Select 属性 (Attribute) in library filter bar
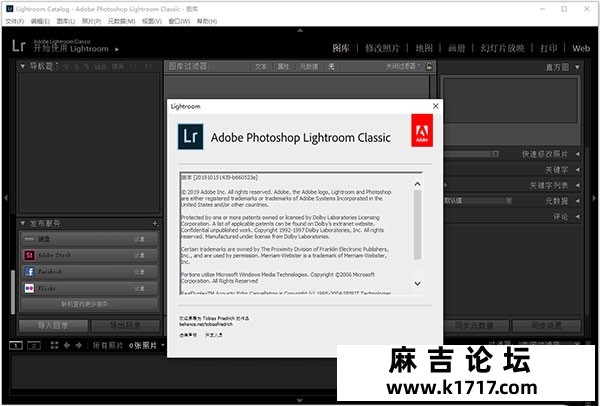600x406 pixels. click(x=283, y=67)
